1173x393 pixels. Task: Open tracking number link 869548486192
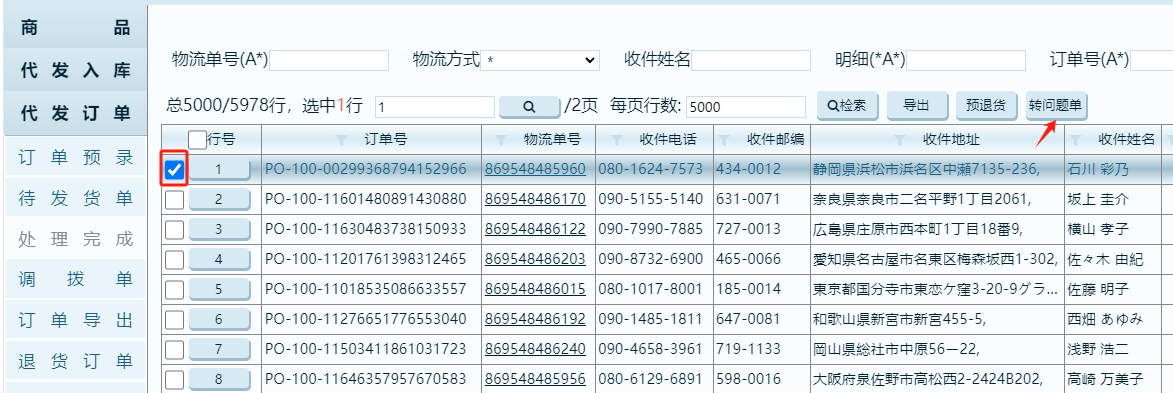coord(536,319)
